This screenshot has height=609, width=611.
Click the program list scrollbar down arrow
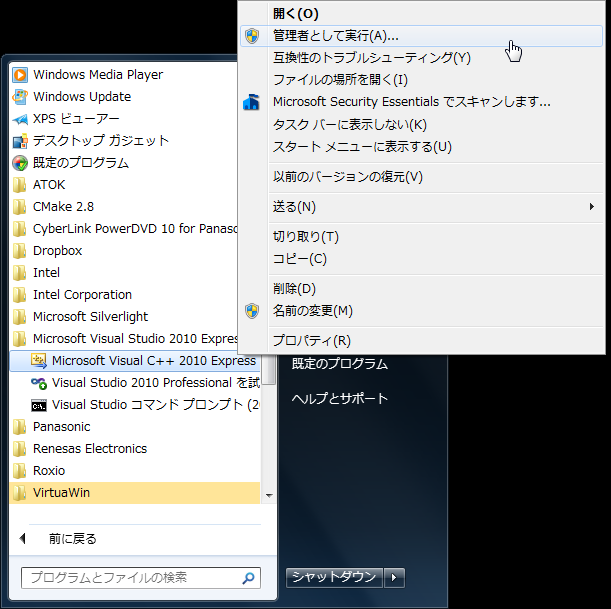tap(269, 496)
